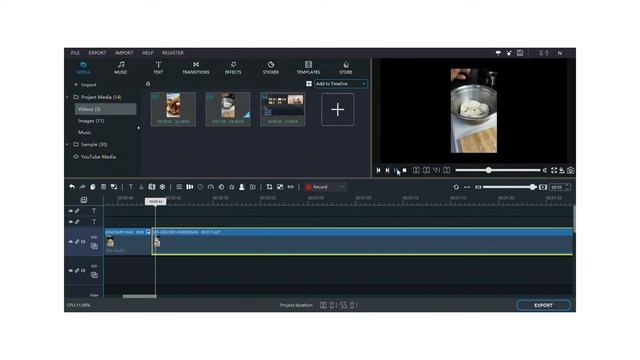
Task: Click the fullscreen preview icon
Action: point(554,170)
